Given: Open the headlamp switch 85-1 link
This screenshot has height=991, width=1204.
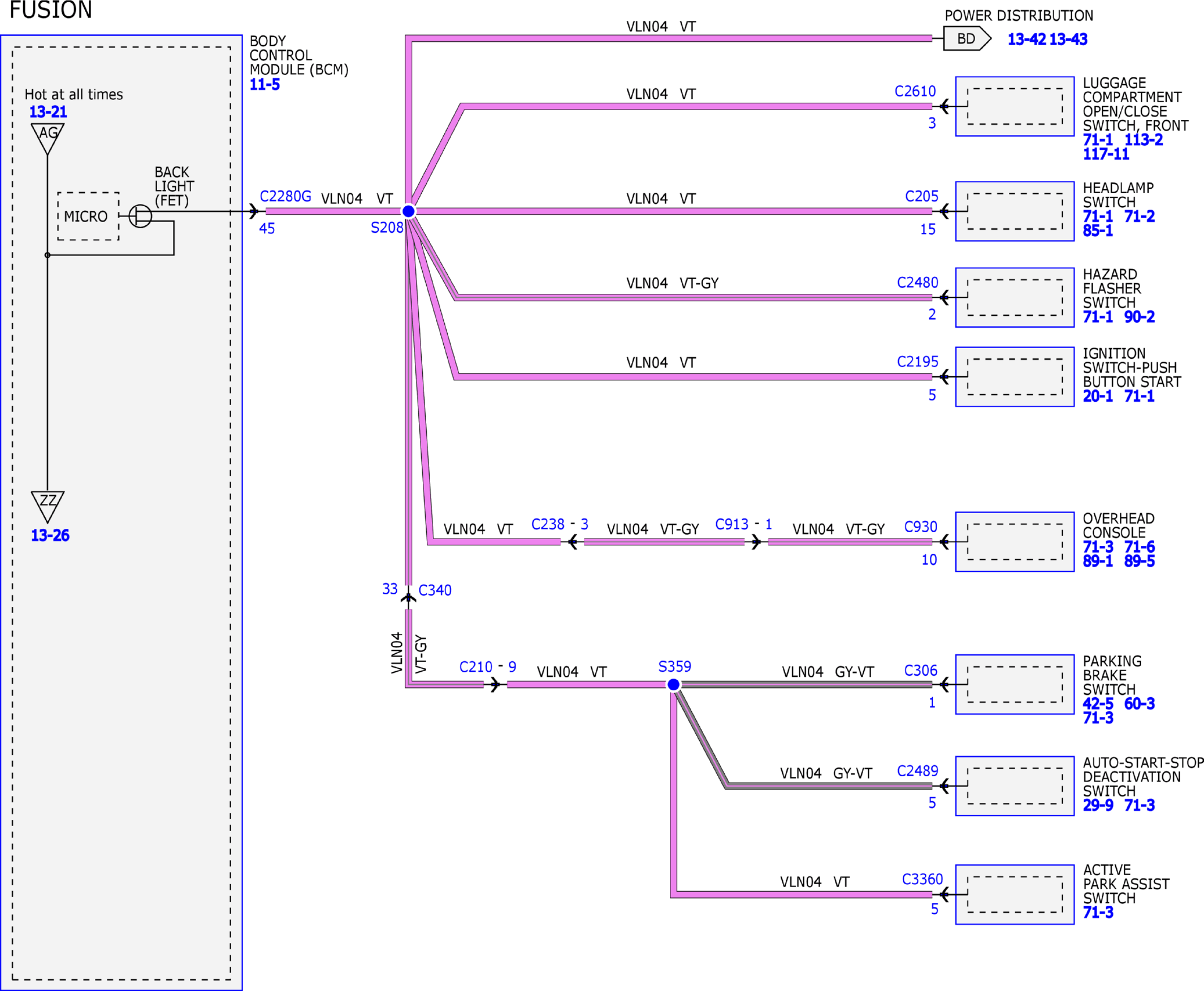Looking at the screenshot, I should point(1098,231).
